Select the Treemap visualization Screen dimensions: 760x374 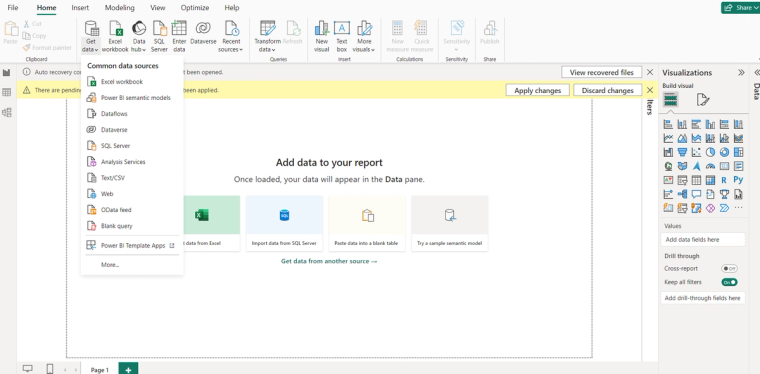click(x=738, y=152)
